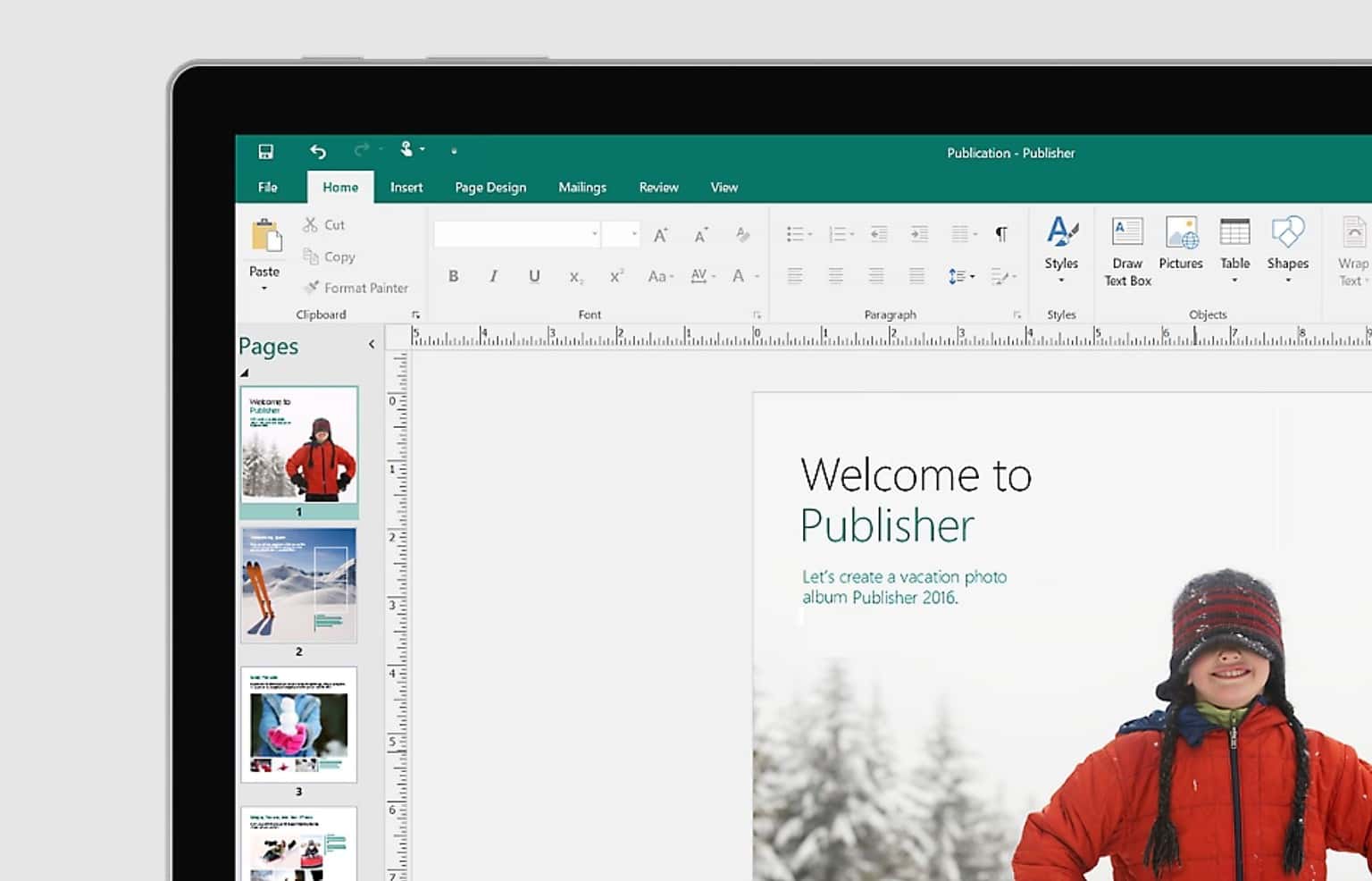Screen dimensions: 1372x881
Task: Click the Copy command
Action: (x=329, y=256)
